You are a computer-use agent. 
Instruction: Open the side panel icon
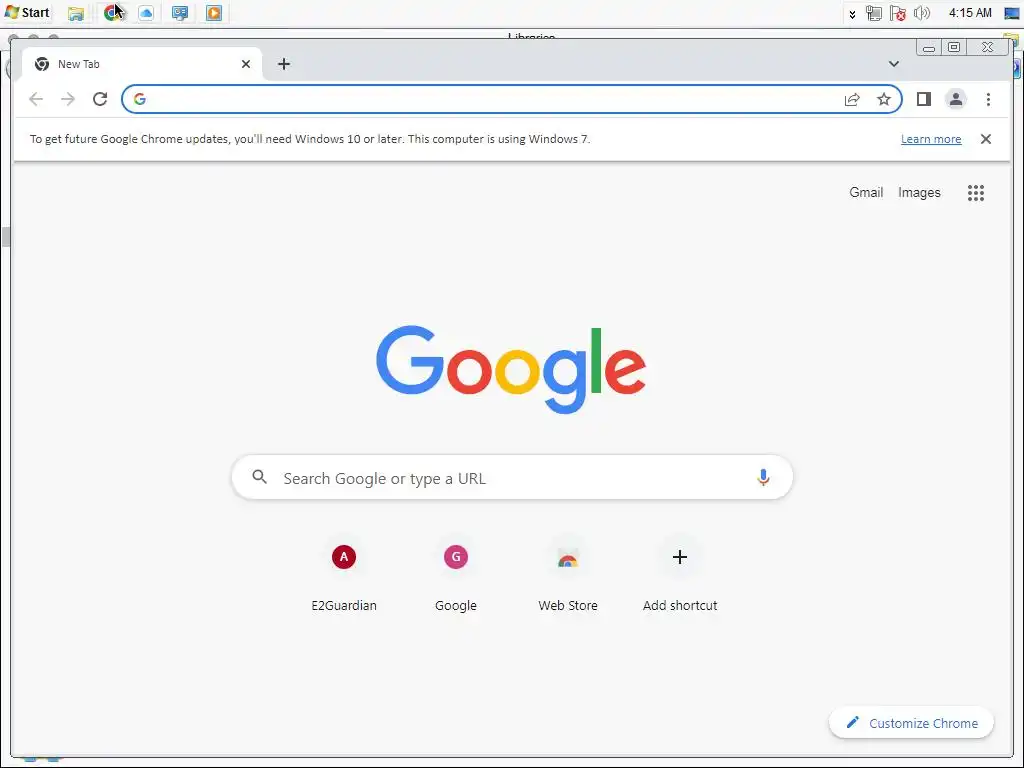click(923, 99)
